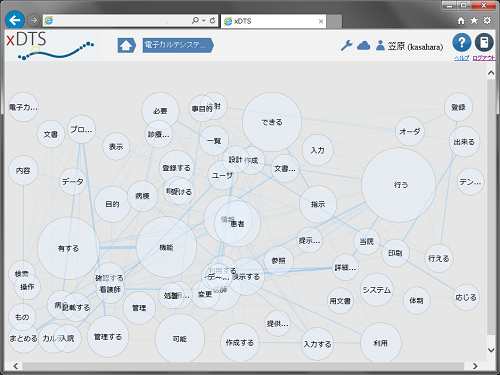Go back with browser back arrow

click(15, 21)
